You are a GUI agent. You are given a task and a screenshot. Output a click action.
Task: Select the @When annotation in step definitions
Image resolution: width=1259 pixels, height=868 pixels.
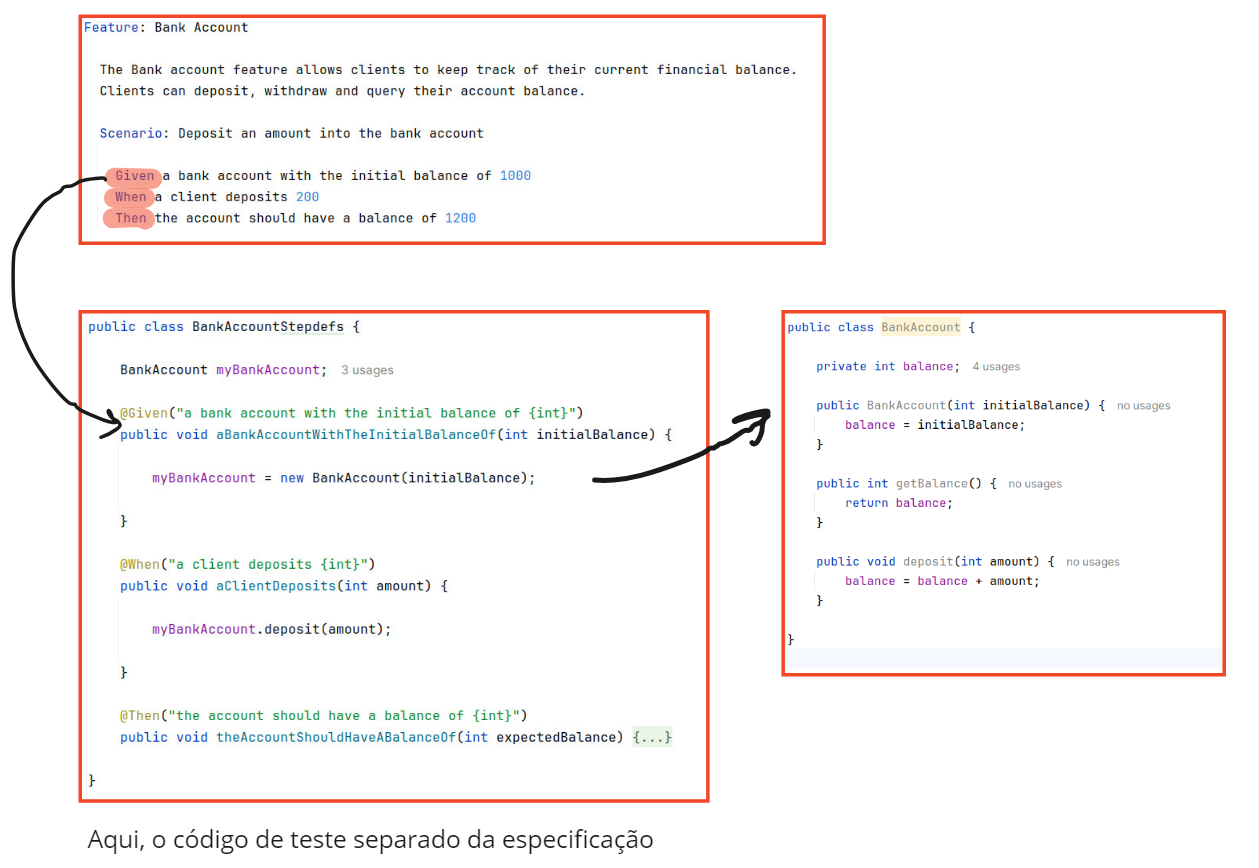tap(139, 564)
